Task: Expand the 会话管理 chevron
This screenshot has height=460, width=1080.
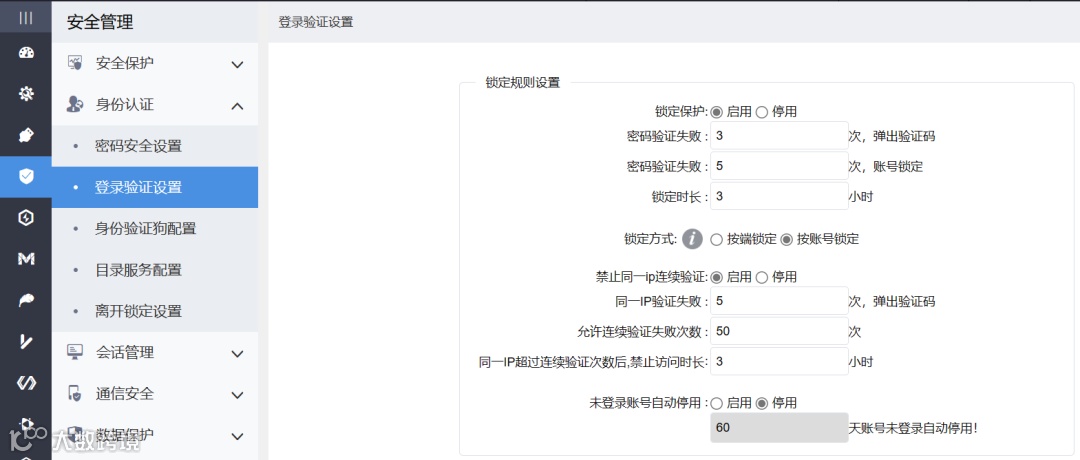Action: (x=237, y=353)
